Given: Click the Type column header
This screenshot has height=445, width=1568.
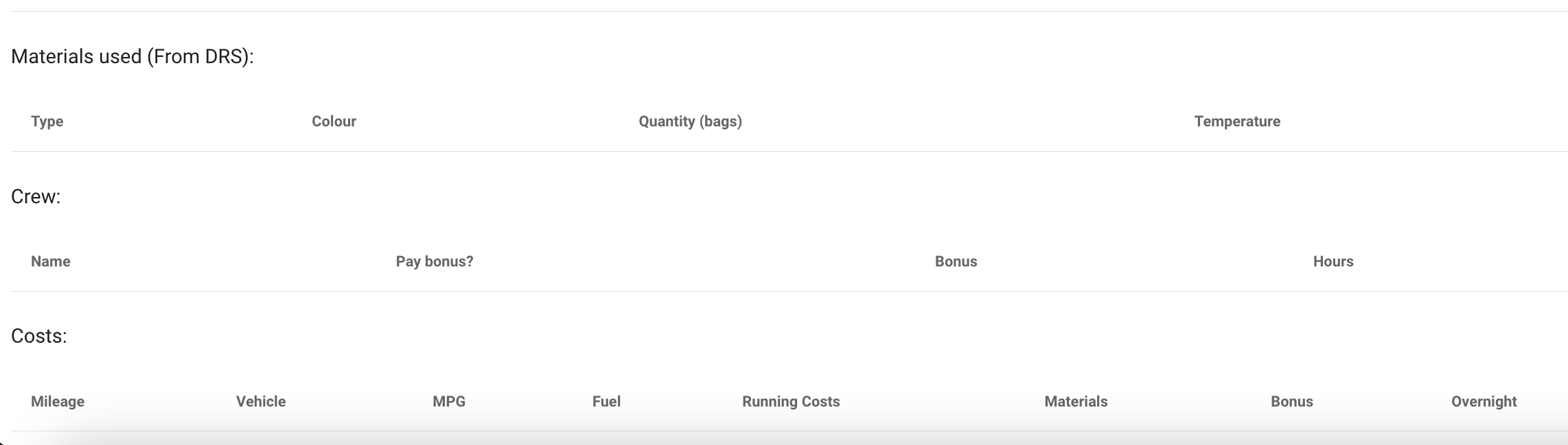Looking at the screenshot, I should click(x=47, y=122).
